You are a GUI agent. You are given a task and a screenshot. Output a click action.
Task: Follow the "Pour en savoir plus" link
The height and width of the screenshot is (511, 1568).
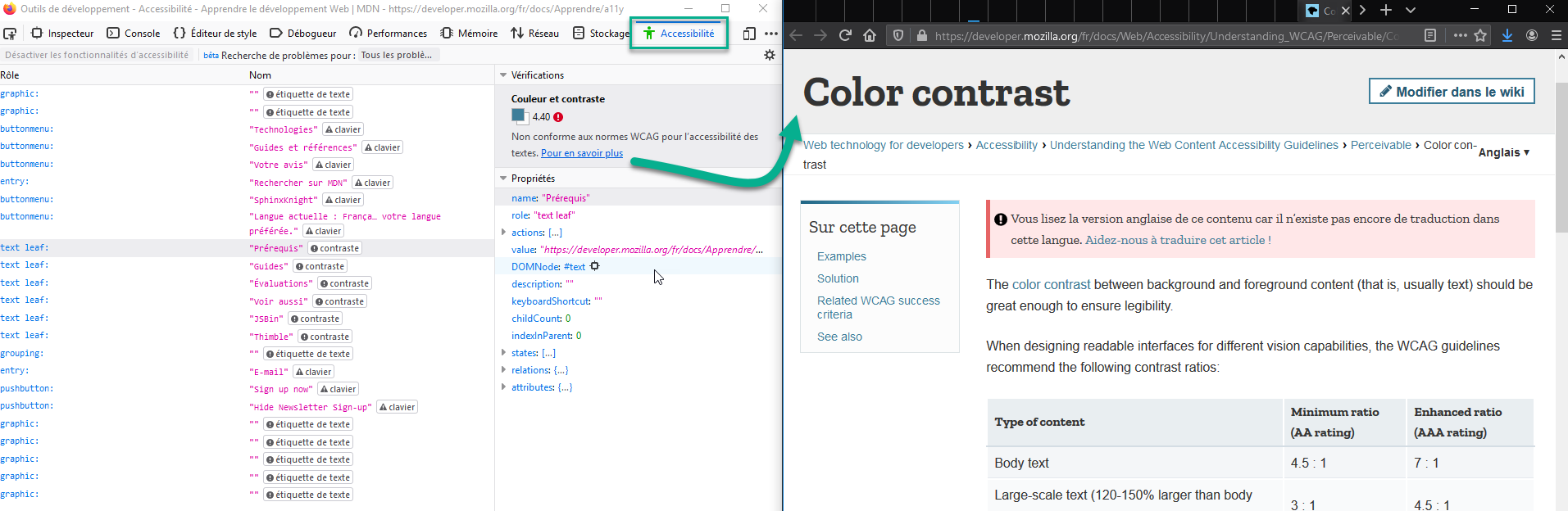582,153
